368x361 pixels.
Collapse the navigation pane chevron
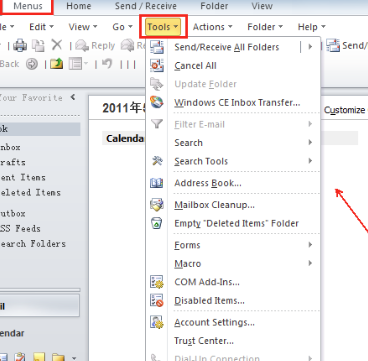point(73,97)
